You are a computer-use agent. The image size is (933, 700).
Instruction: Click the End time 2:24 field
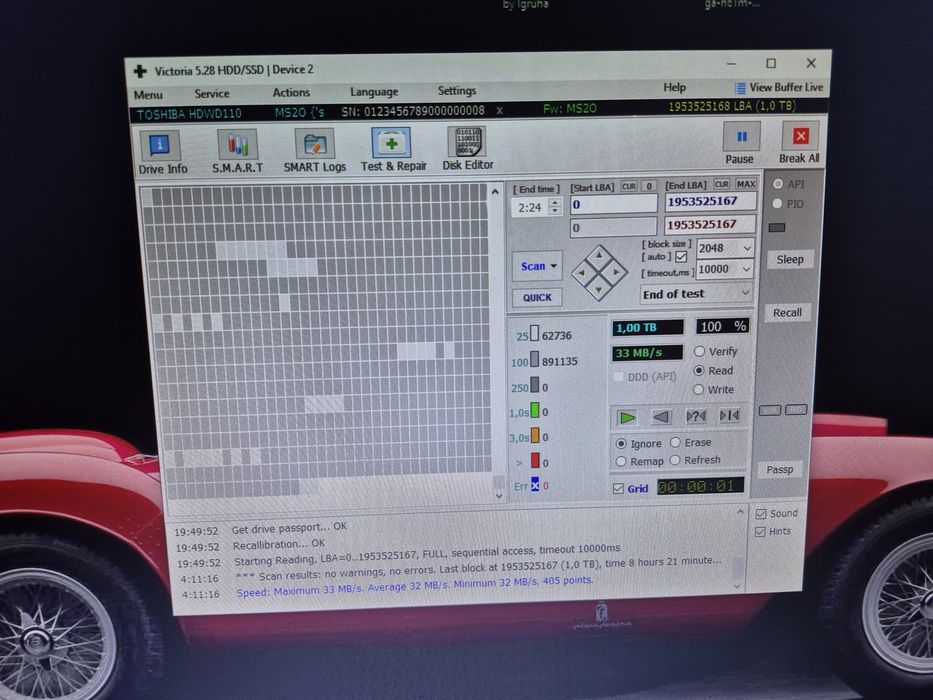pyautogui.click(x=530, y=207)
